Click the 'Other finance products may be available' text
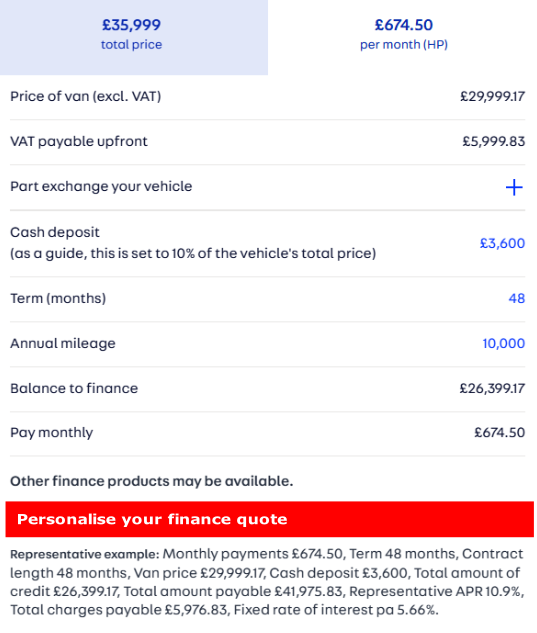This screenshot has width=537, height=633. click(x=151, y=481)
